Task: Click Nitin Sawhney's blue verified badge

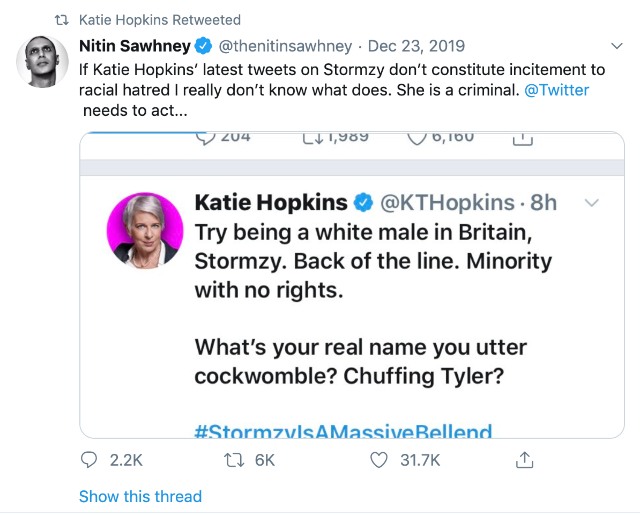Action: 204,46
